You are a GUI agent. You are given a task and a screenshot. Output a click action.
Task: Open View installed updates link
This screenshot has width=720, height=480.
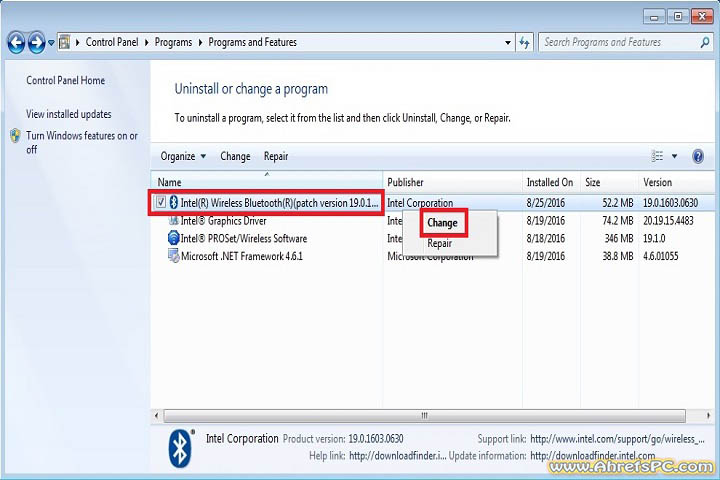pos(68,114)
